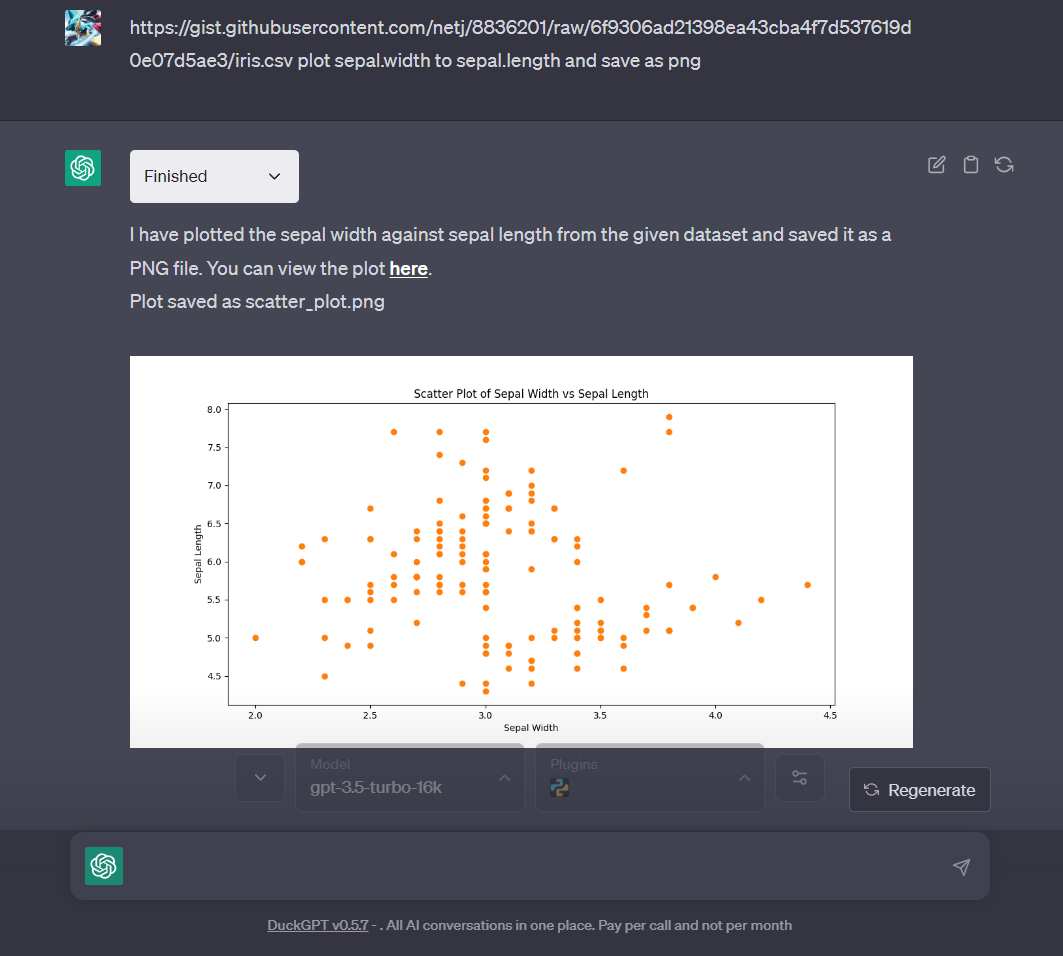Click the edit message pencil icon

[936, 165]
